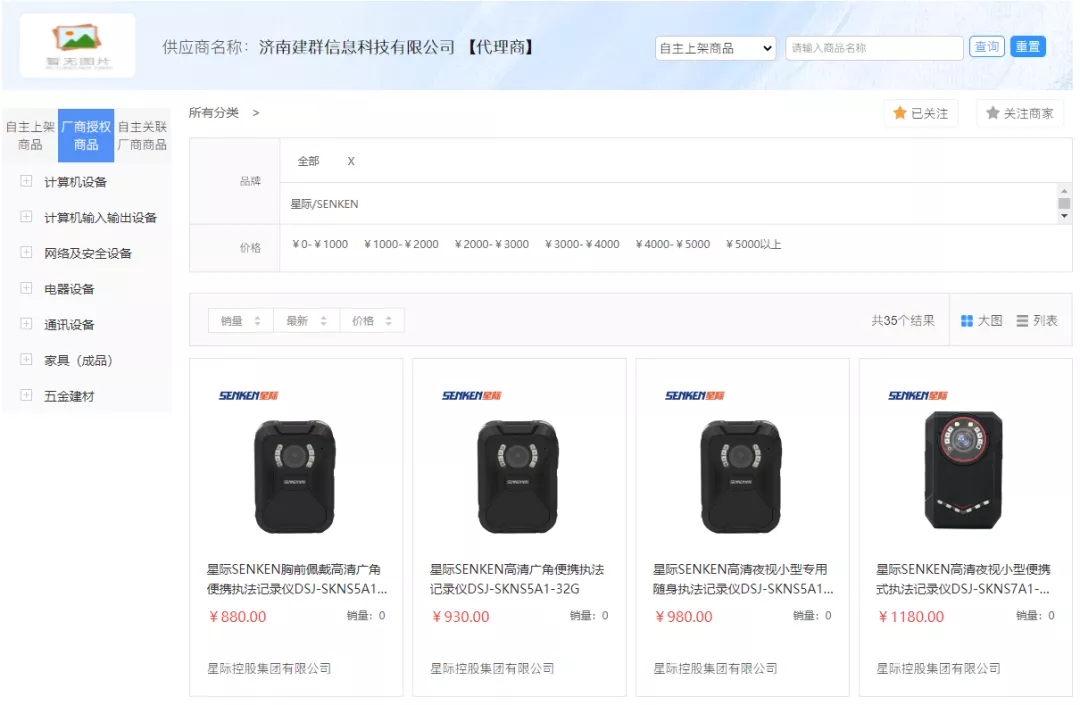Expand the 家具（成品） category plus icon
The height and width of the screenshot is (705, 1080).
[26, 360]
